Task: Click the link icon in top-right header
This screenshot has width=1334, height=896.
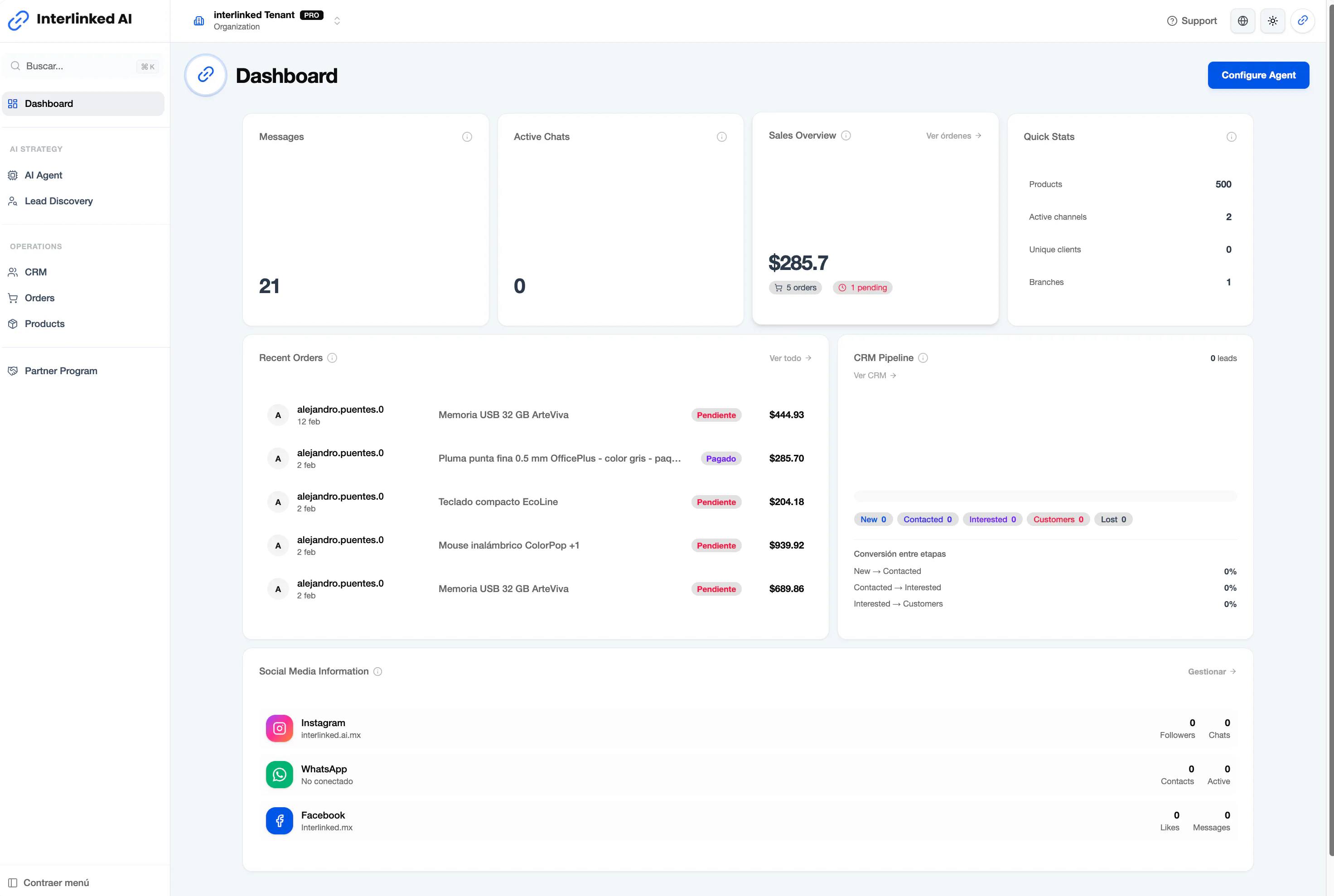Action: pos(1303,20)
